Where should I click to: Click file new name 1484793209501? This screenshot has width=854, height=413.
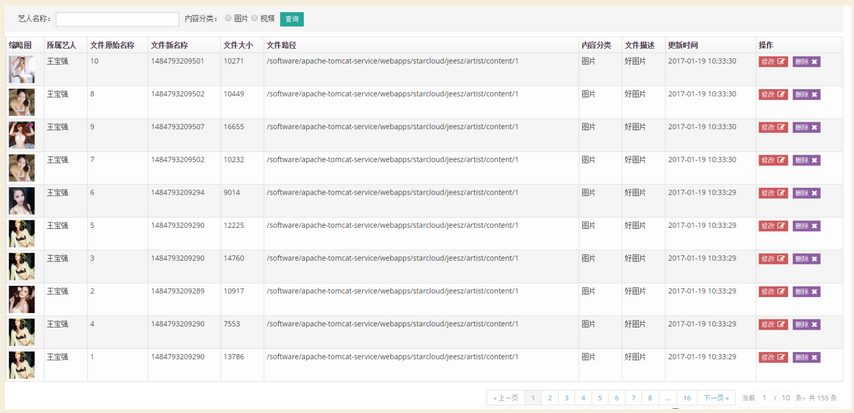coord(178,61)
